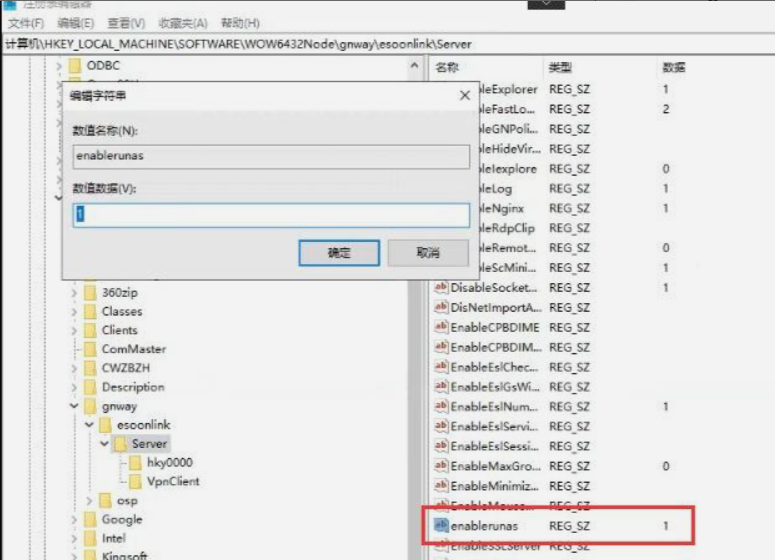Select the Google key folder icon
Screen dimensions: 775x560
click(89, 520)
